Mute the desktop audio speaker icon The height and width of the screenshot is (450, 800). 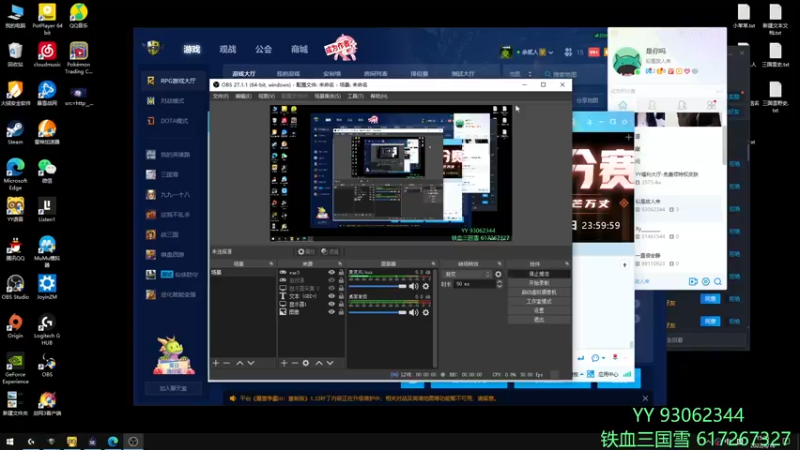click(x=414, y=312)
